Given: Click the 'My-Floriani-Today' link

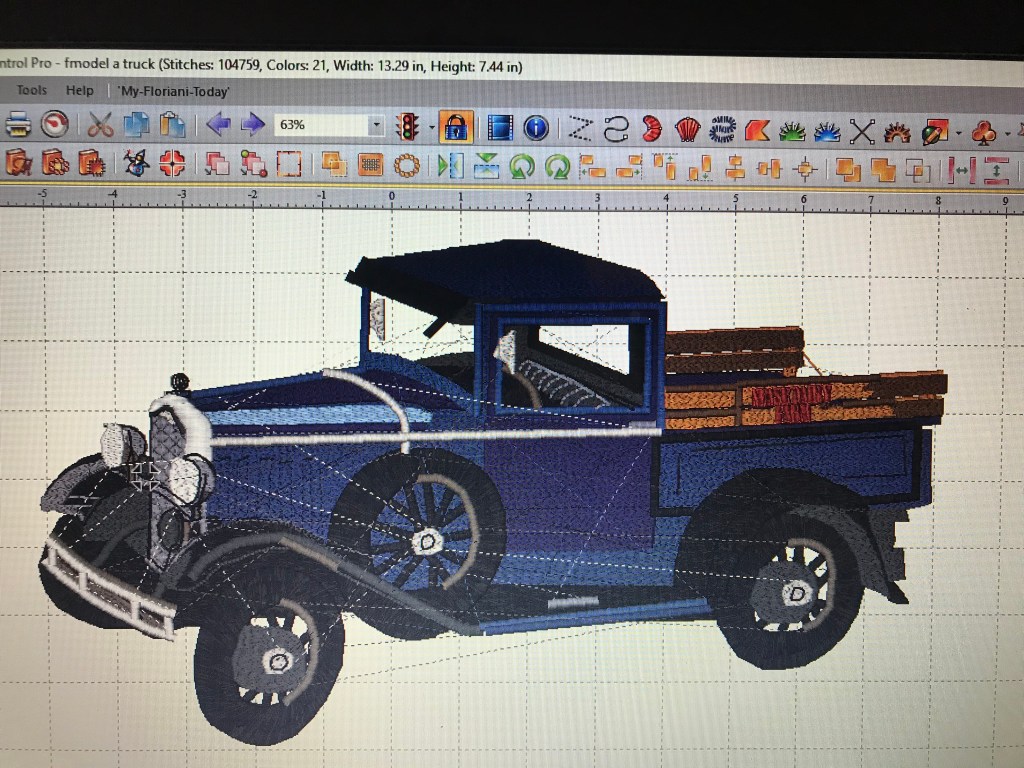Looking at the screenshot, I should (174, 91).
